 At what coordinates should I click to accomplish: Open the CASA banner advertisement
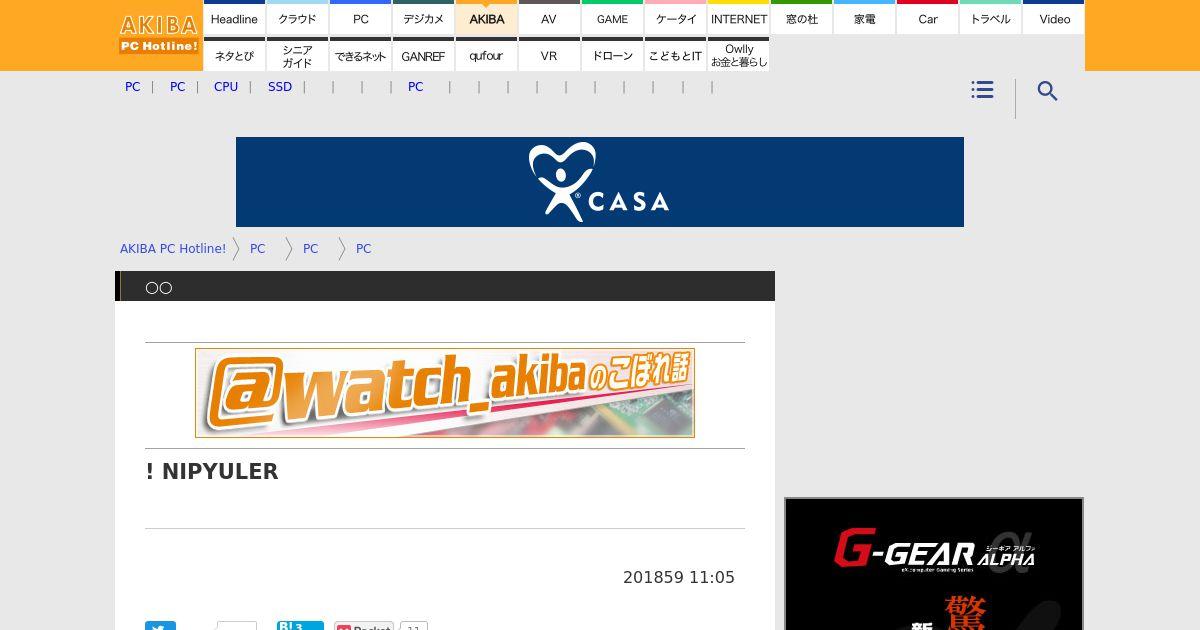[600, 182]
